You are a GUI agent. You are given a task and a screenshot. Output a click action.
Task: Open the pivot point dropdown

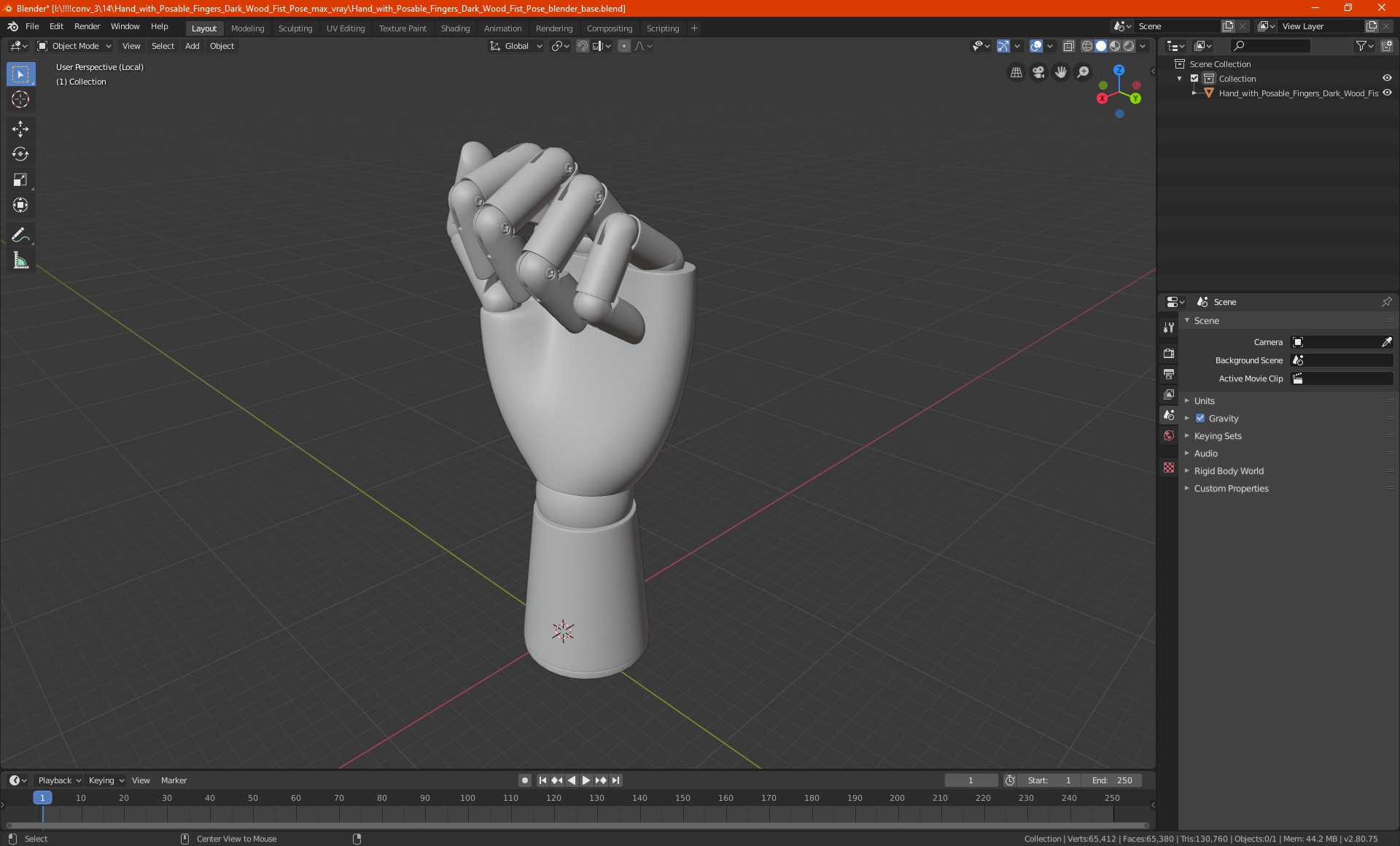(560, 46)
